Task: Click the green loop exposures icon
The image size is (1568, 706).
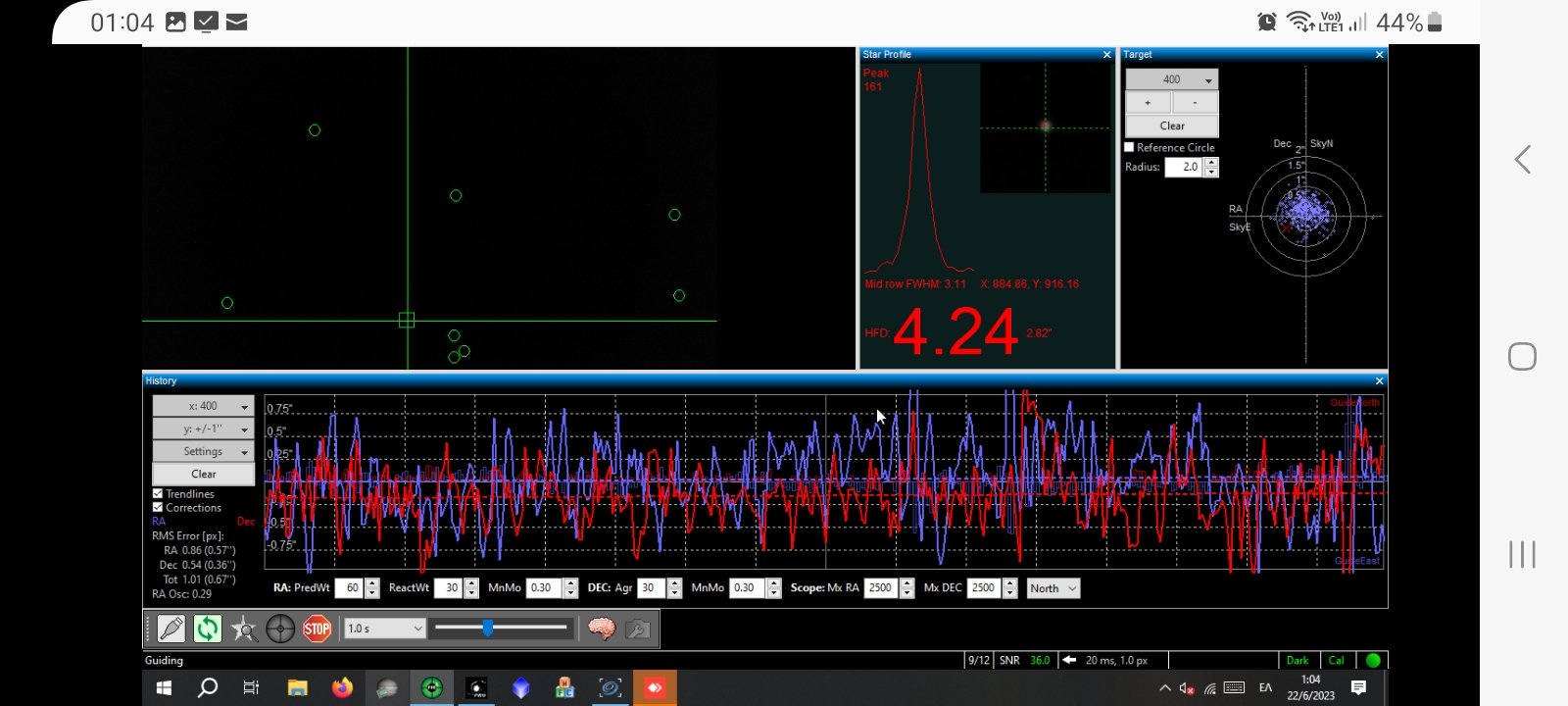Action: (208, 629)
